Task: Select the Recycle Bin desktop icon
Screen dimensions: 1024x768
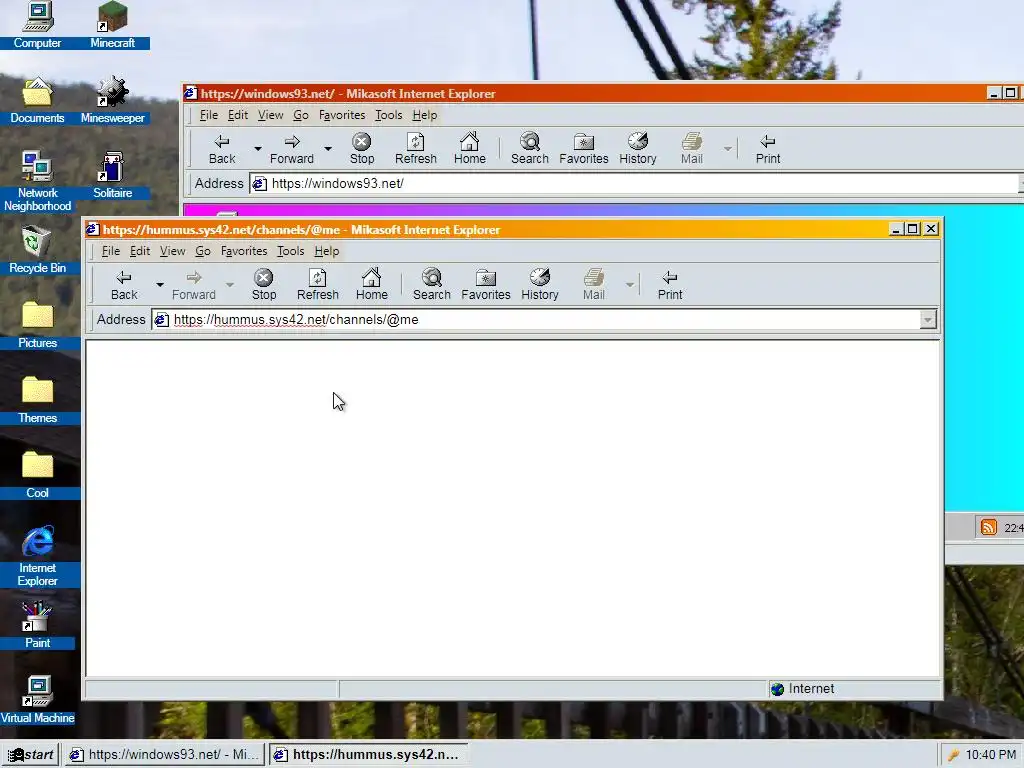Action: point(37,250)
